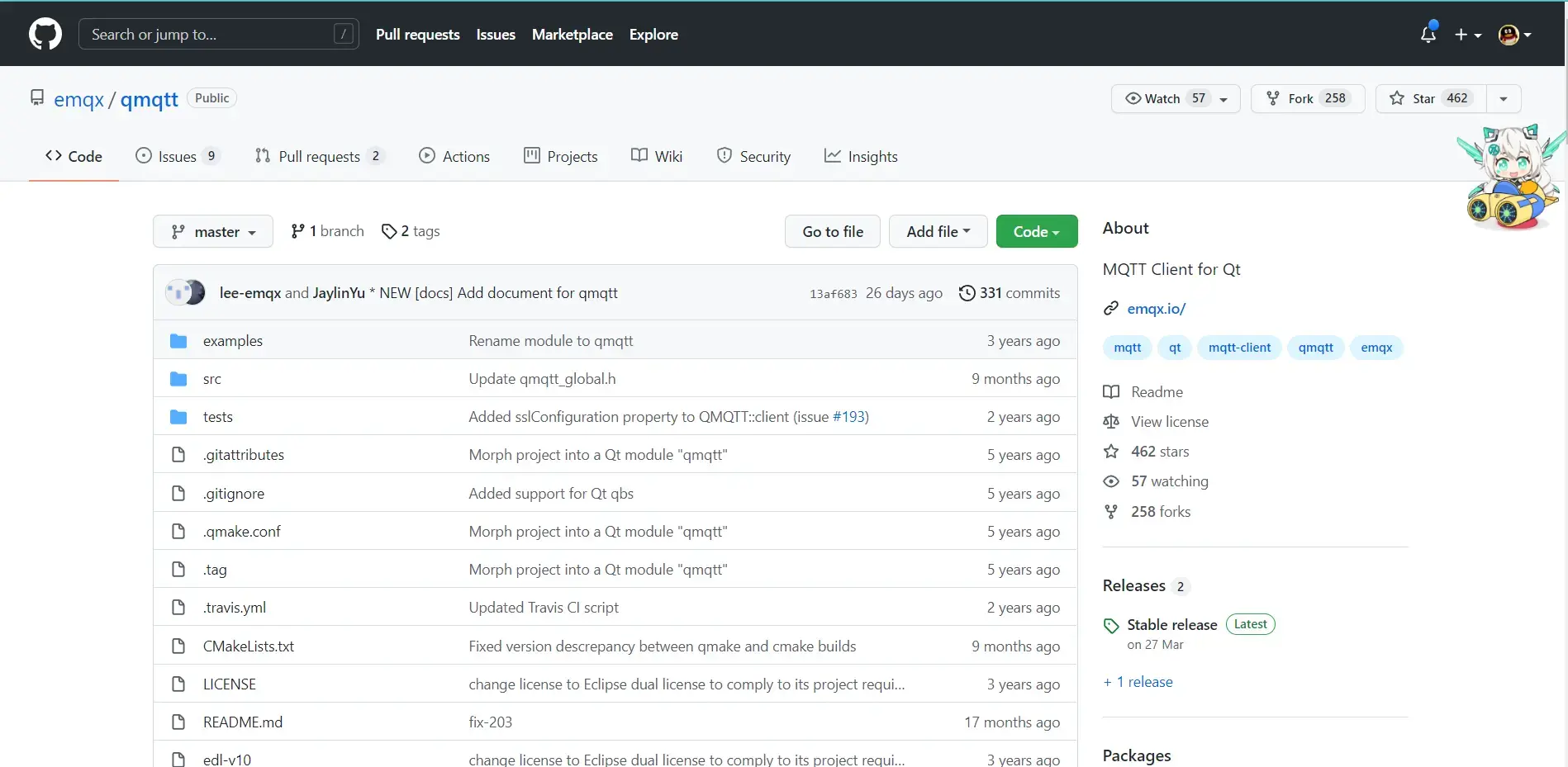
Task: Open the examples folder icon
Action: 178,341
